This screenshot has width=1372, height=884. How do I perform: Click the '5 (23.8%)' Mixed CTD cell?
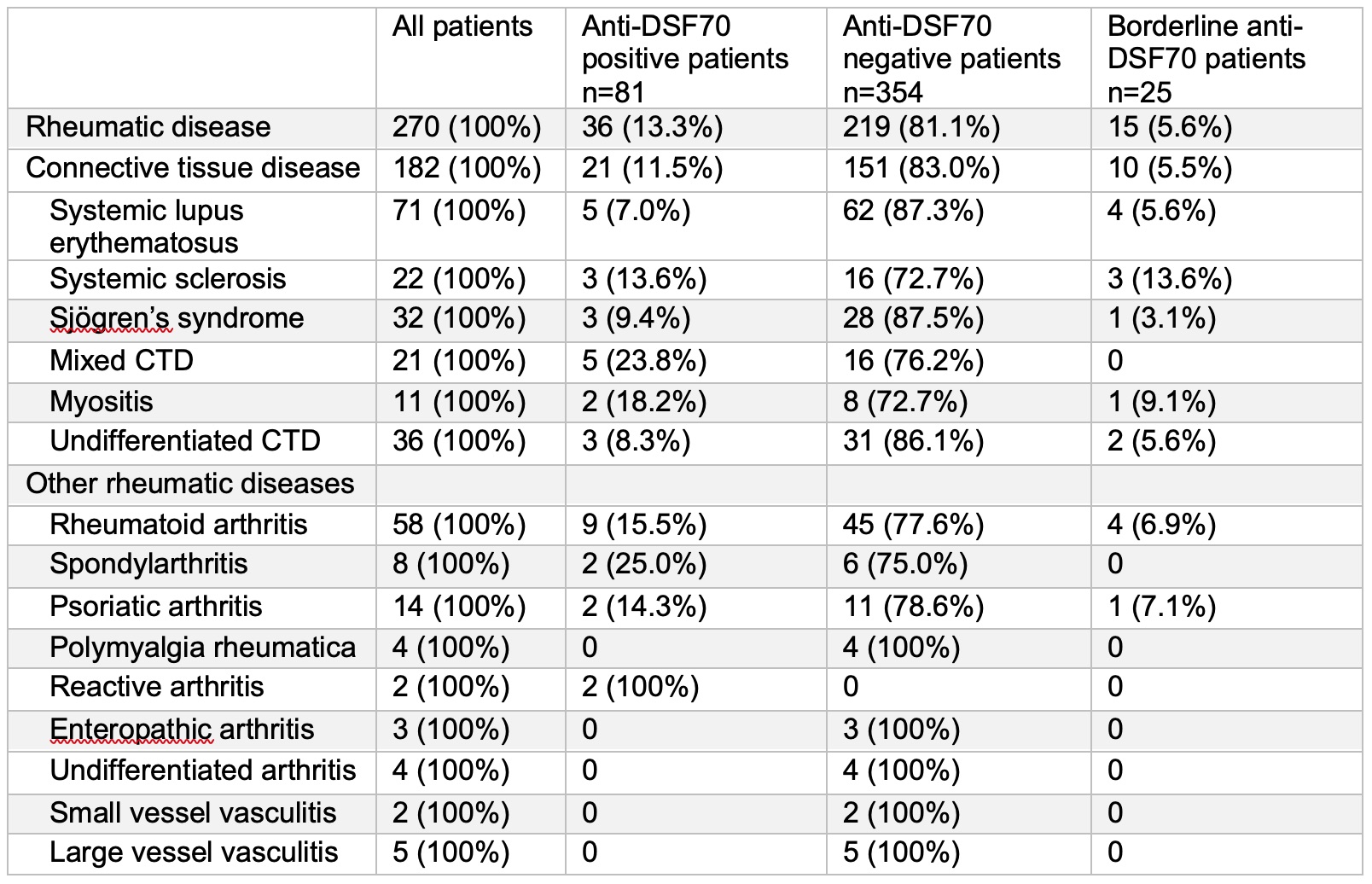(643, 361)
